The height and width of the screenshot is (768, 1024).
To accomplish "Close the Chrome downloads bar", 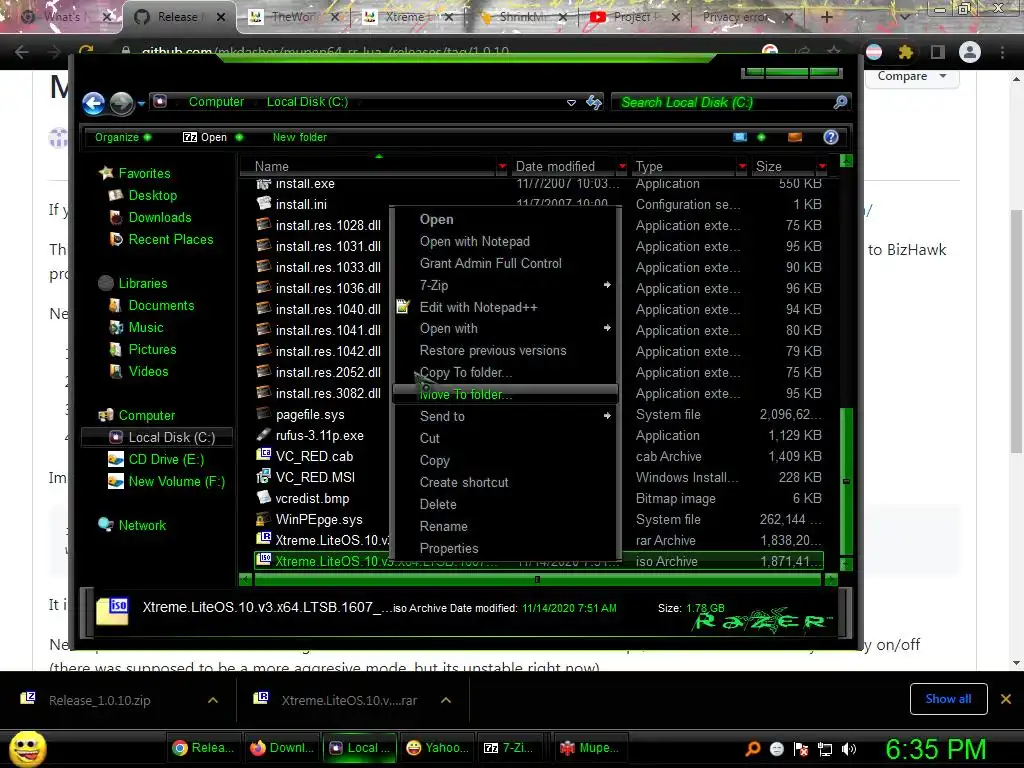I will (x=1006, y=699).
